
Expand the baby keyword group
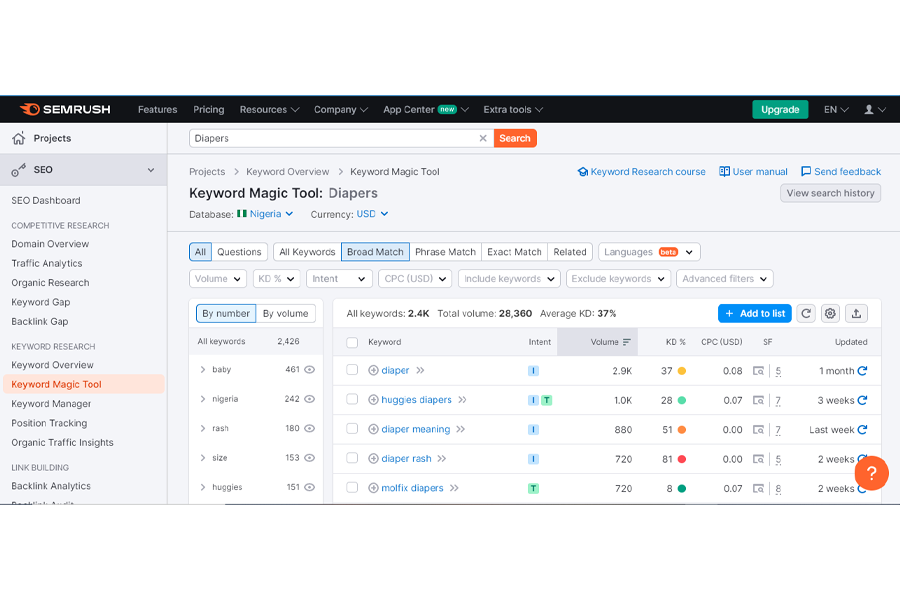click(x=203, y=370)
